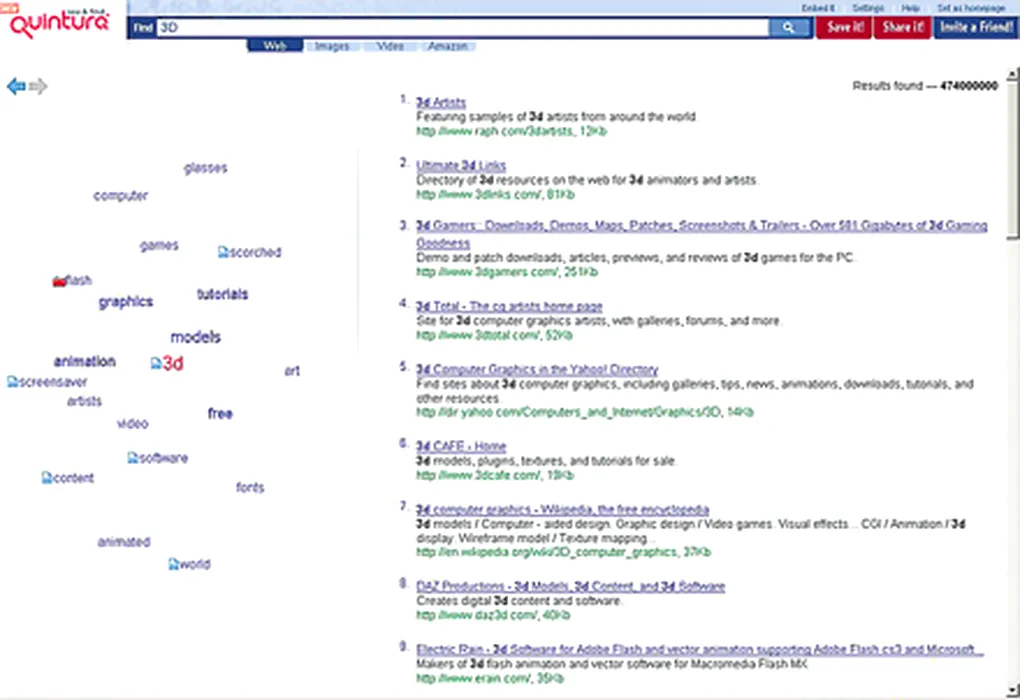Open the Ultimate 3d Links result
This screenshot has height=700, width=1020.
pos(461,165)
